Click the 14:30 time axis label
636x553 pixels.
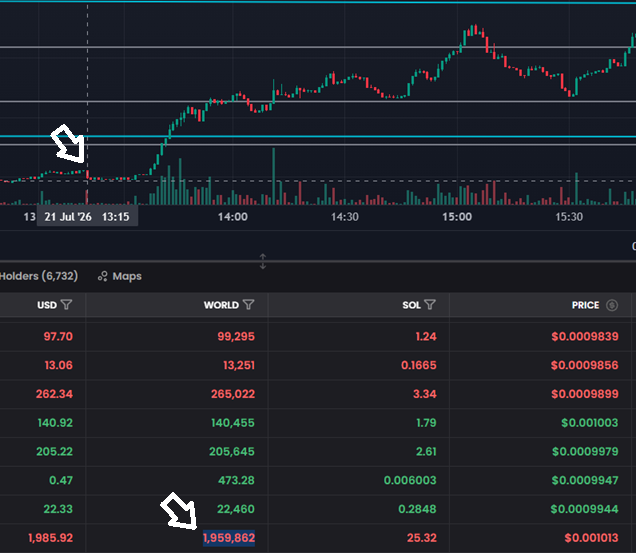point(345,217)
